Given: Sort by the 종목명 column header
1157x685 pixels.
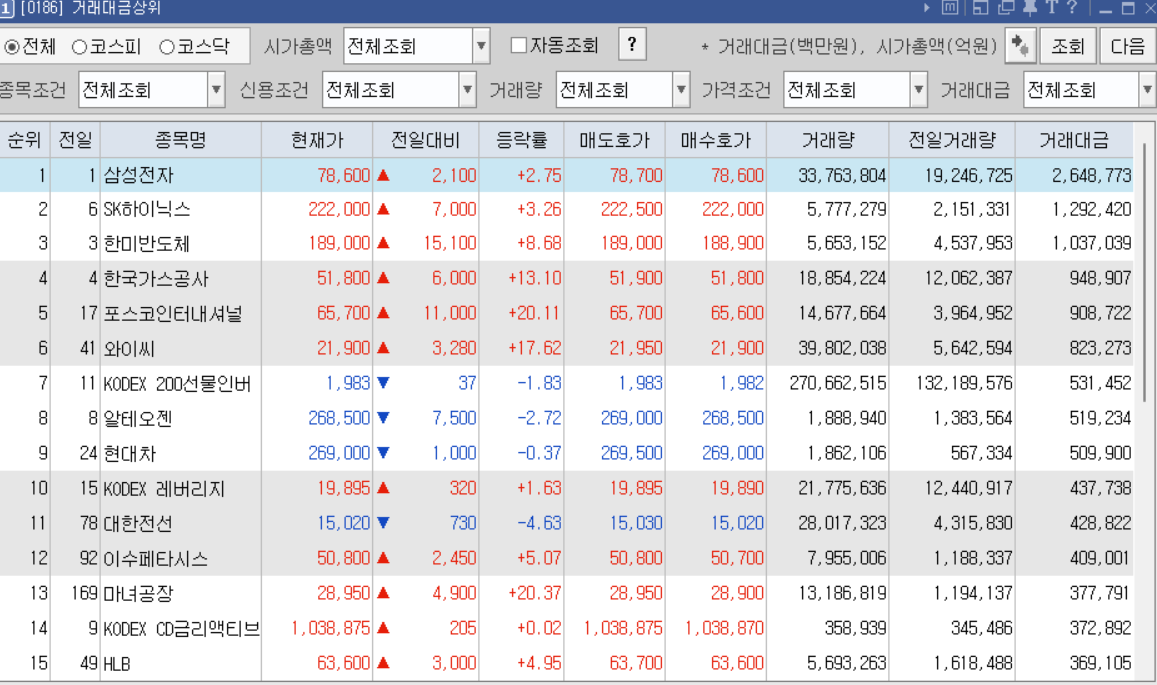Looking at the screenshot, I should (181, 140).
